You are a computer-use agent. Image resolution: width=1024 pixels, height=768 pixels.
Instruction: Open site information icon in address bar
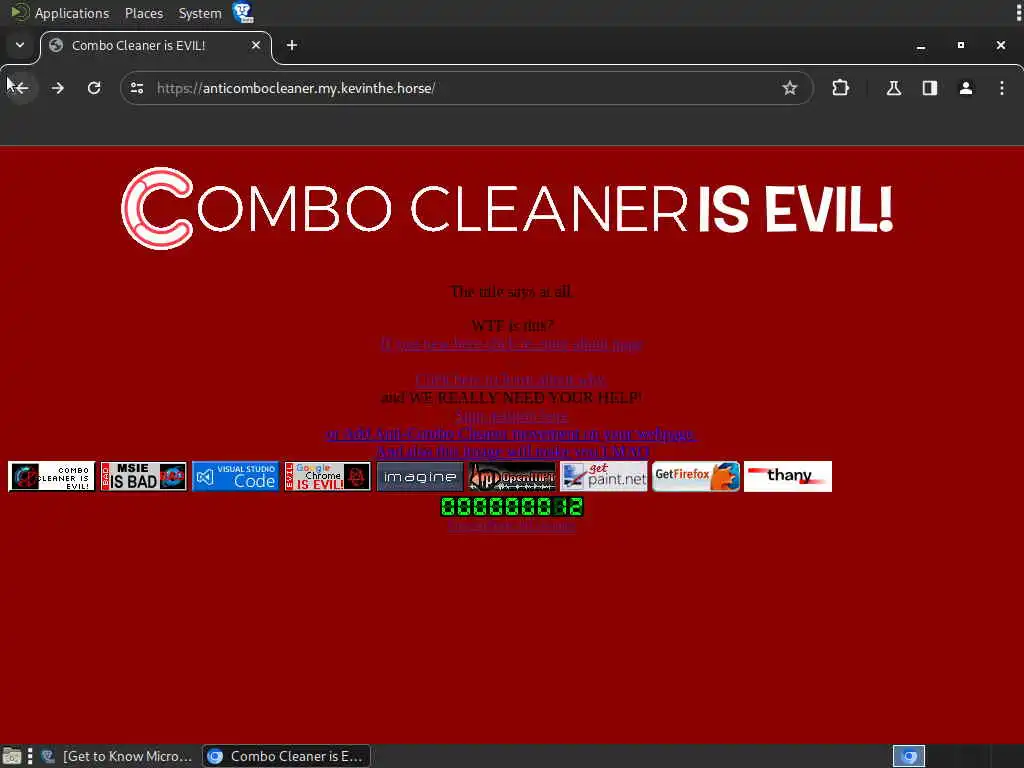(x=136, y=88)
